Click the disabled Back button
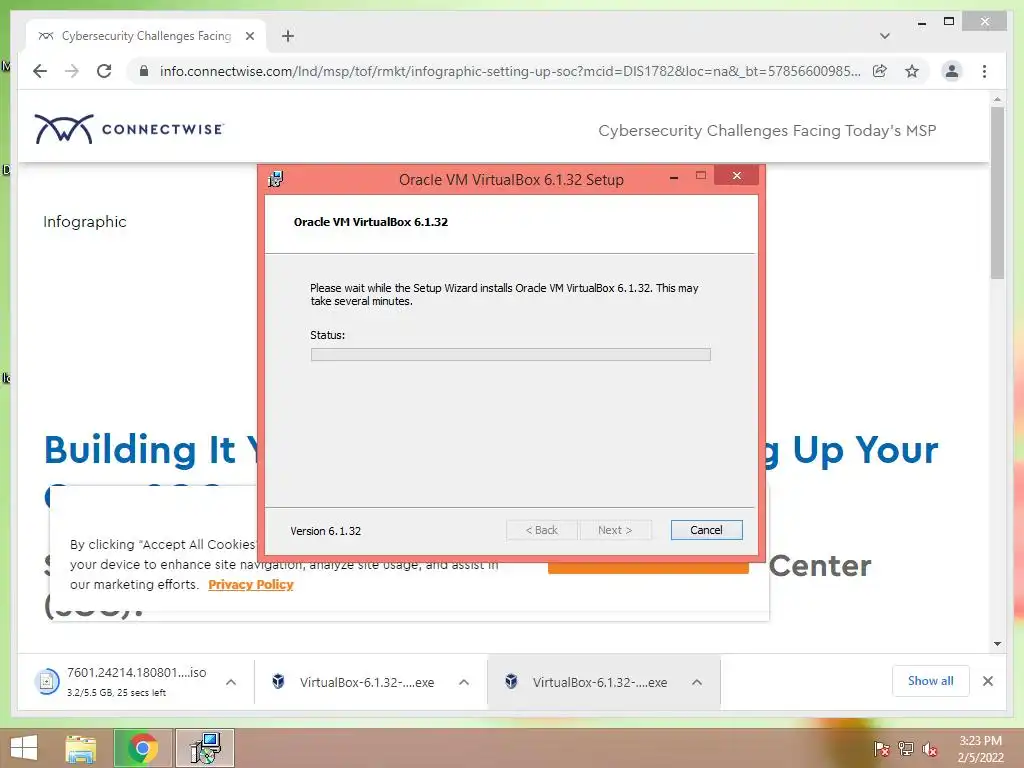 [541, 530]
